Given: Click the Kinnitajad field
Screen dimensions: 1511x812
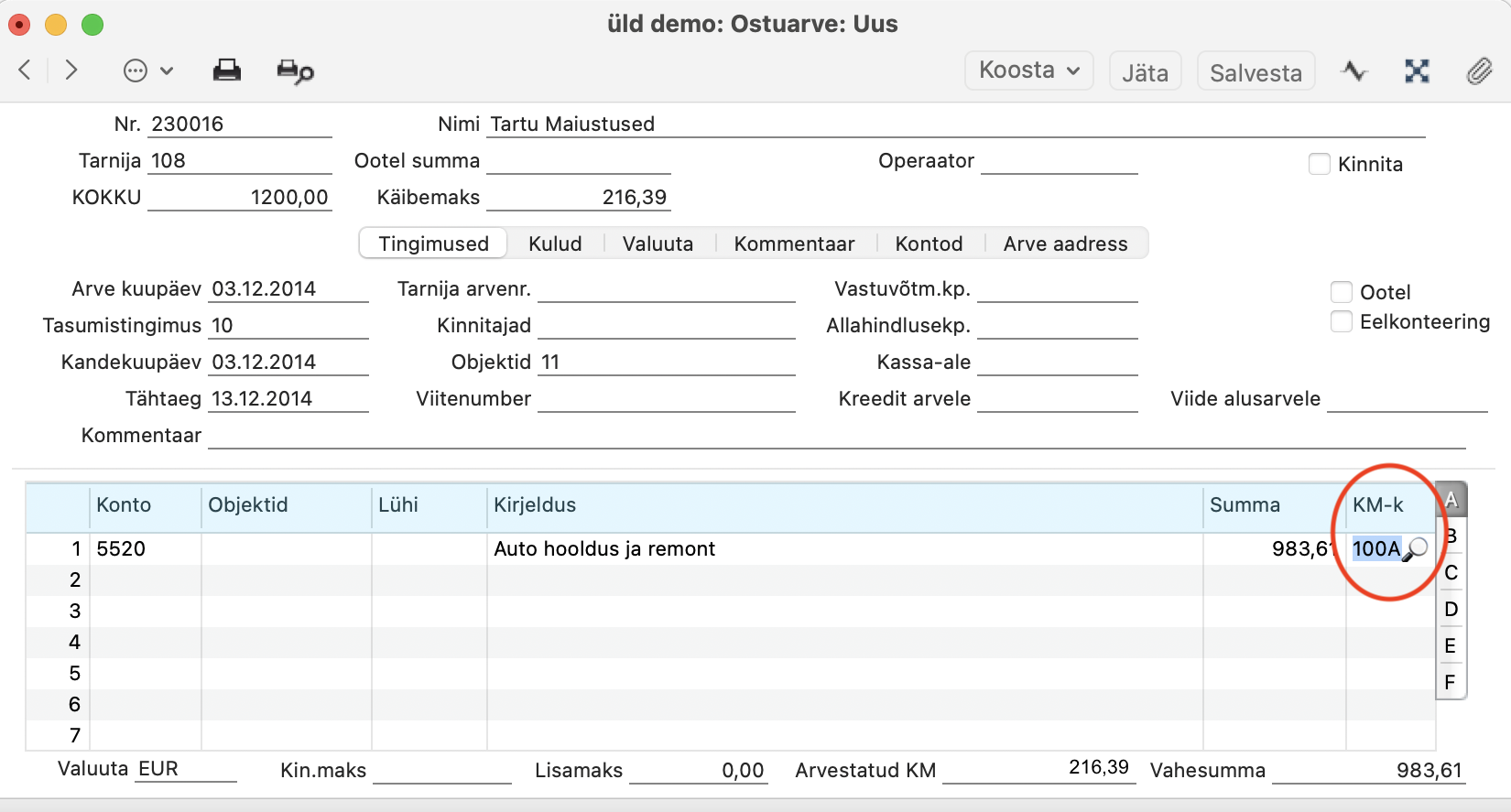Looking at the screenshot, I should (x=667, y=325).
